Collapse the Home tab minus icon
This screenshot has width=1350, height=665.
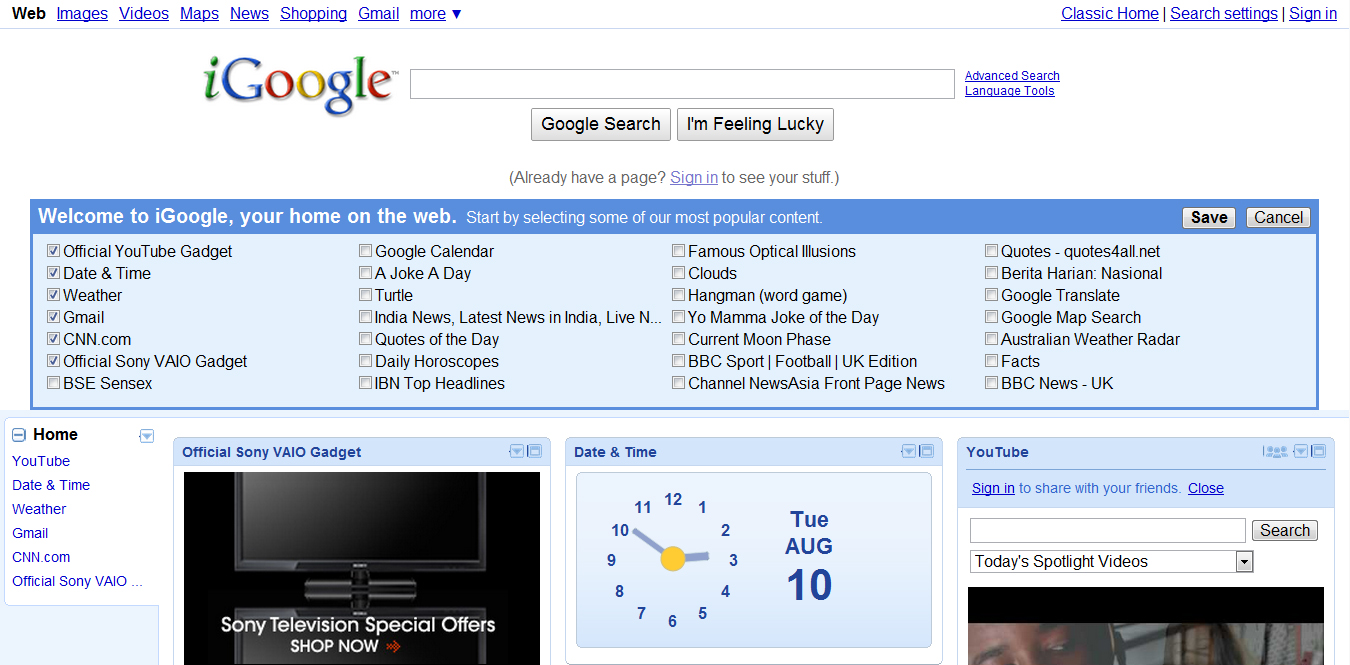[x=18, y=435]
